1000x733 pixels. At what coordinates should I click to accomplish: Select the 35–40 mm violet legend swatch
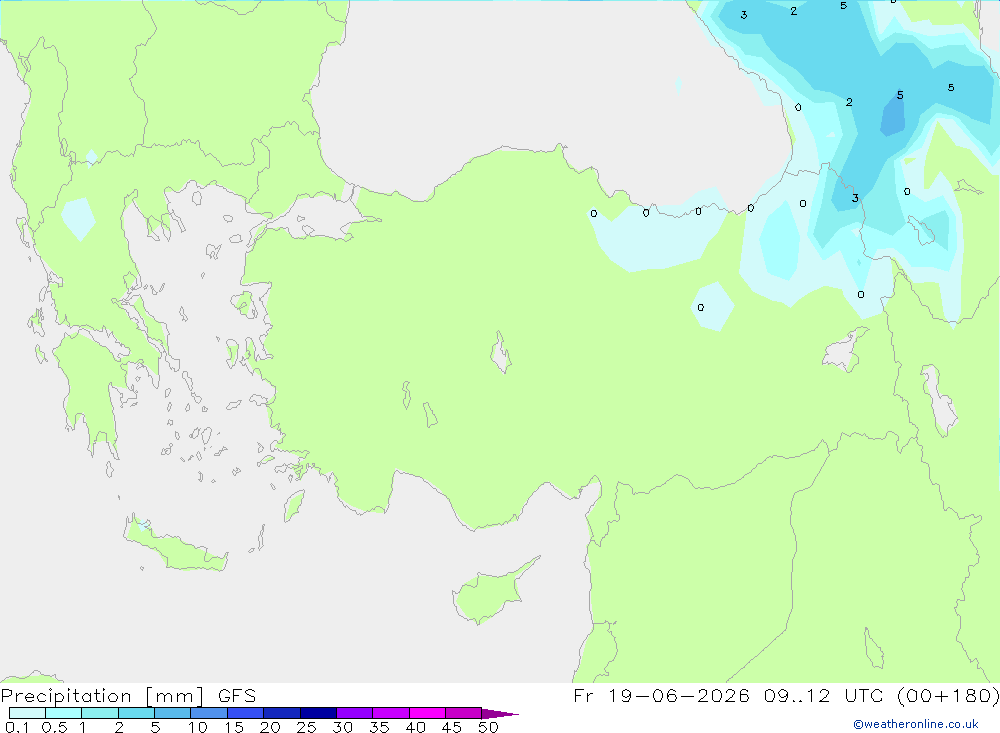[390, 713]
